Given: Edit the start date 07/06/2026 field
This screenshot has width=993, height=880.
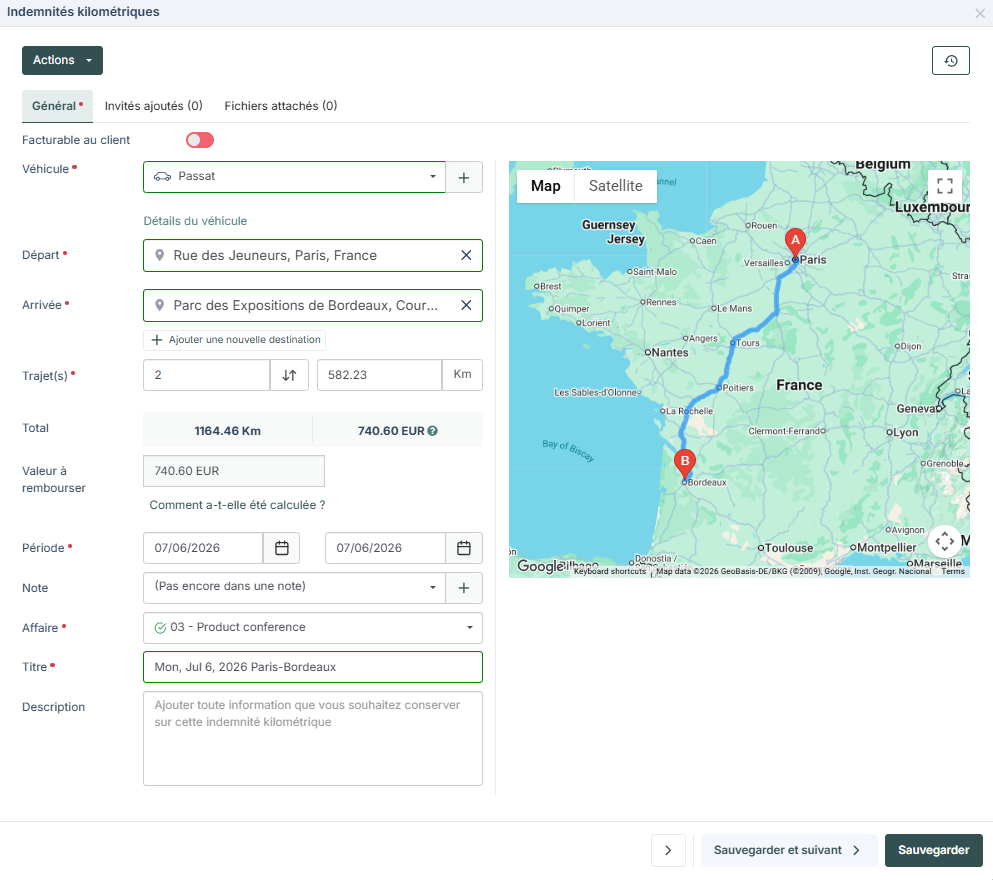Looking at the screenshot, I should (x=203, y=548).
